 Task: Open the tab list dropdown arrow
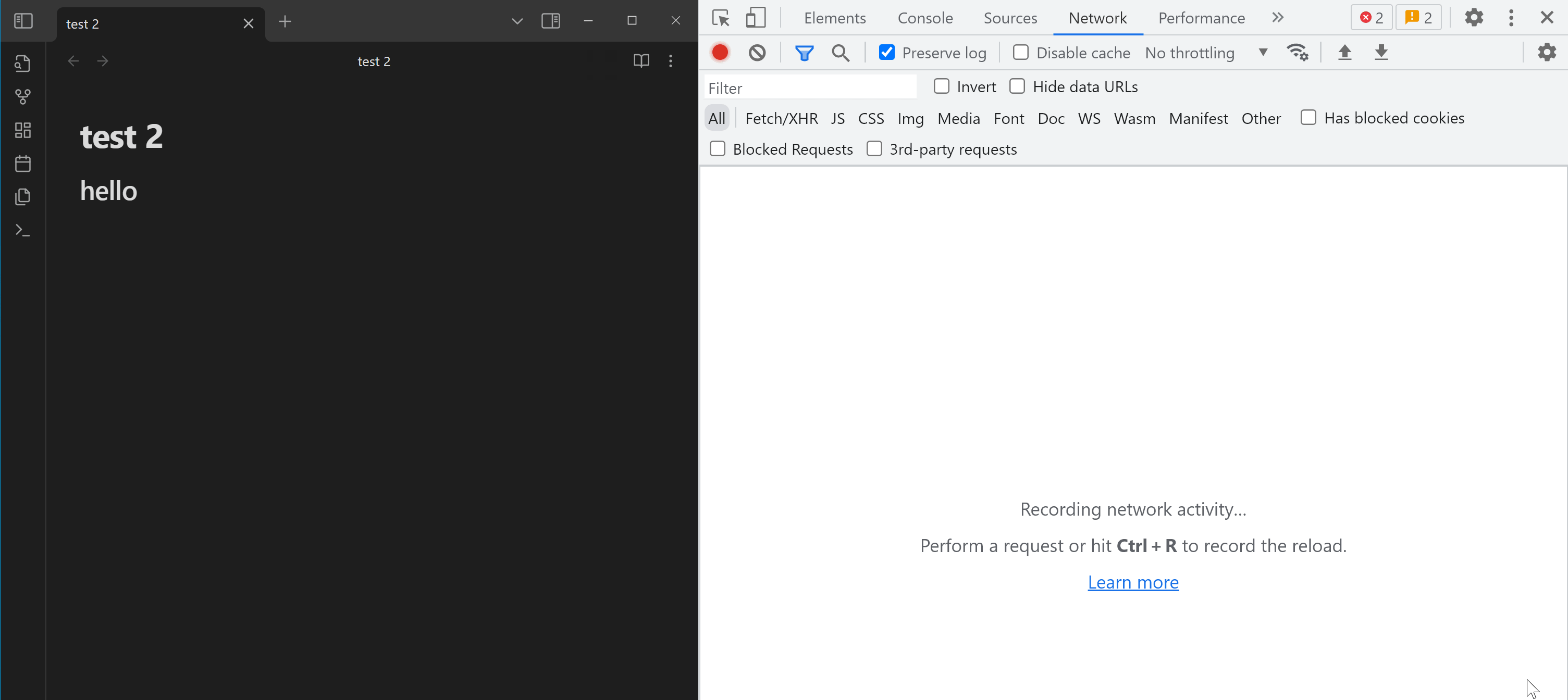point(517,21)
